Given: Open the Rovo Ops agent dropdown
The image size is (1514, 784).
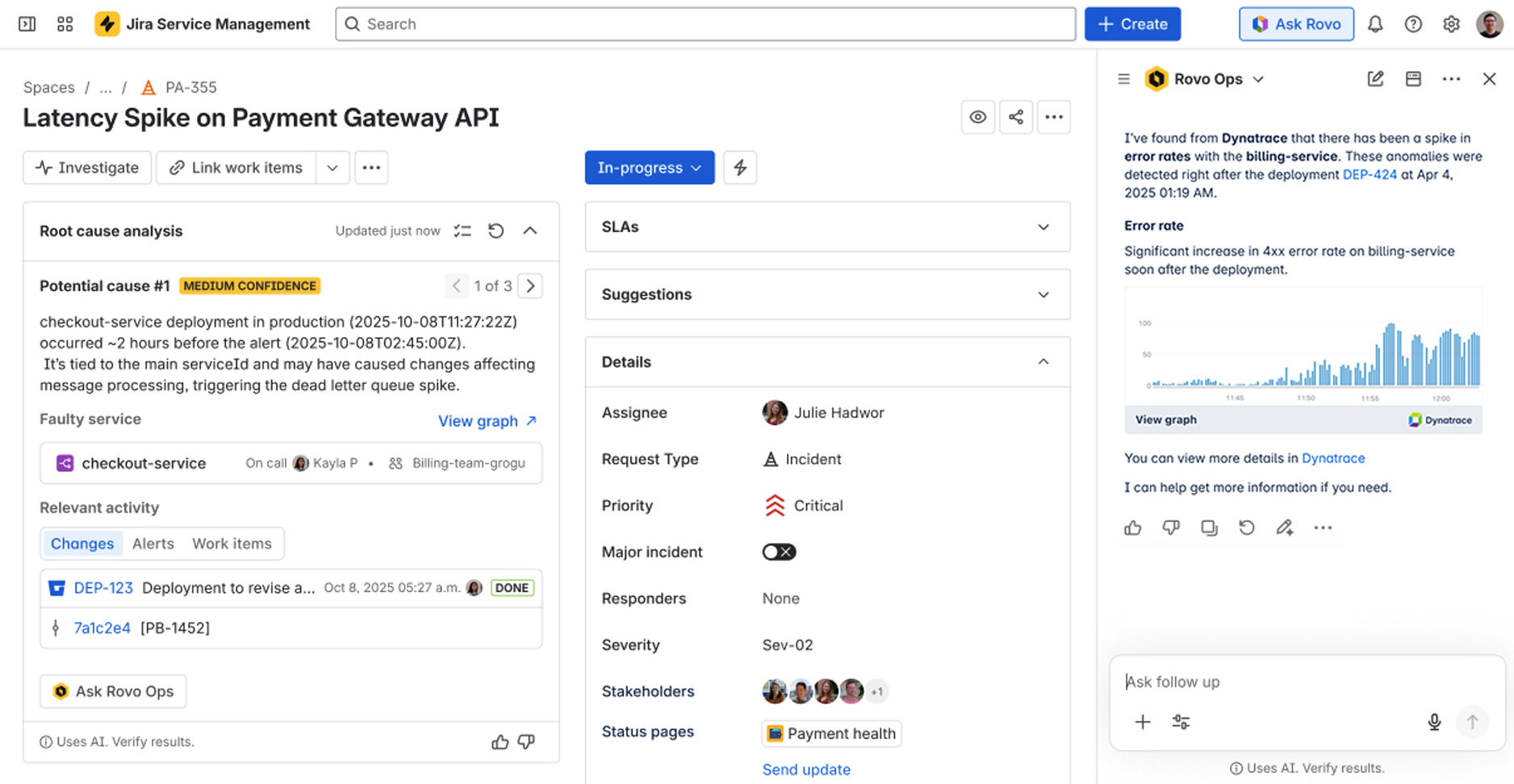Looking at the screenshot, I should tap(1258, 79).
